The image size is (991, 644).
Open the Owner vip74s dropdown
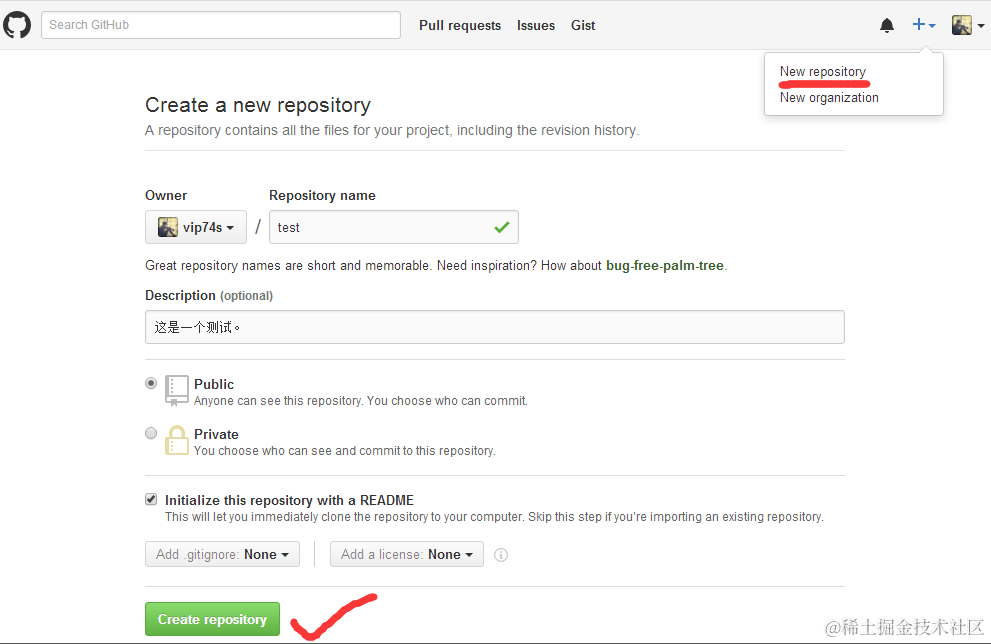[196, 227]
